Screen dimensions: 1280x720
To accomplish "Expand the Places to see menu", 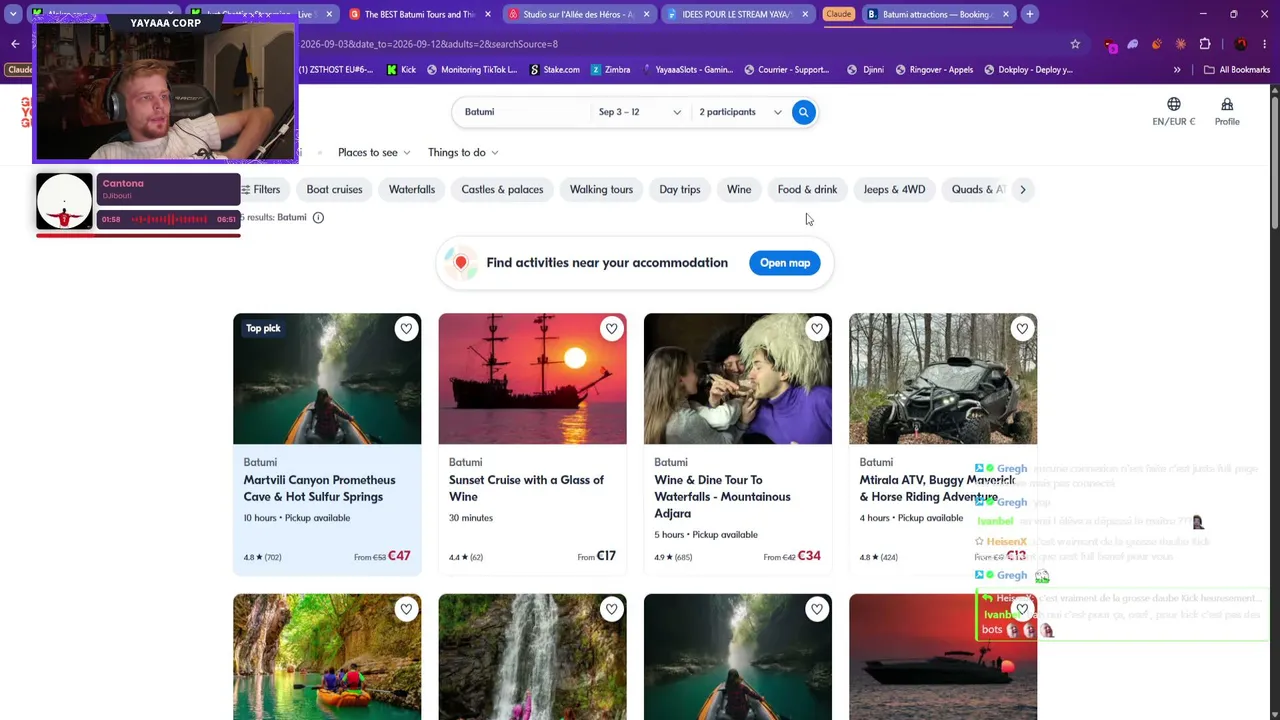I will pyautogui.click(x=374, y=152).
